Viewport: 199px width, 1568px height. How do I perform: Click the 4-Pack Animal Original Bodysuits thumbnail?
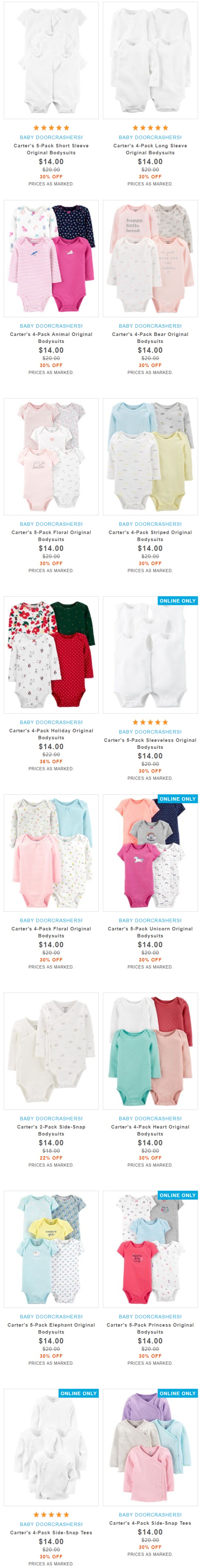point(51,258)
